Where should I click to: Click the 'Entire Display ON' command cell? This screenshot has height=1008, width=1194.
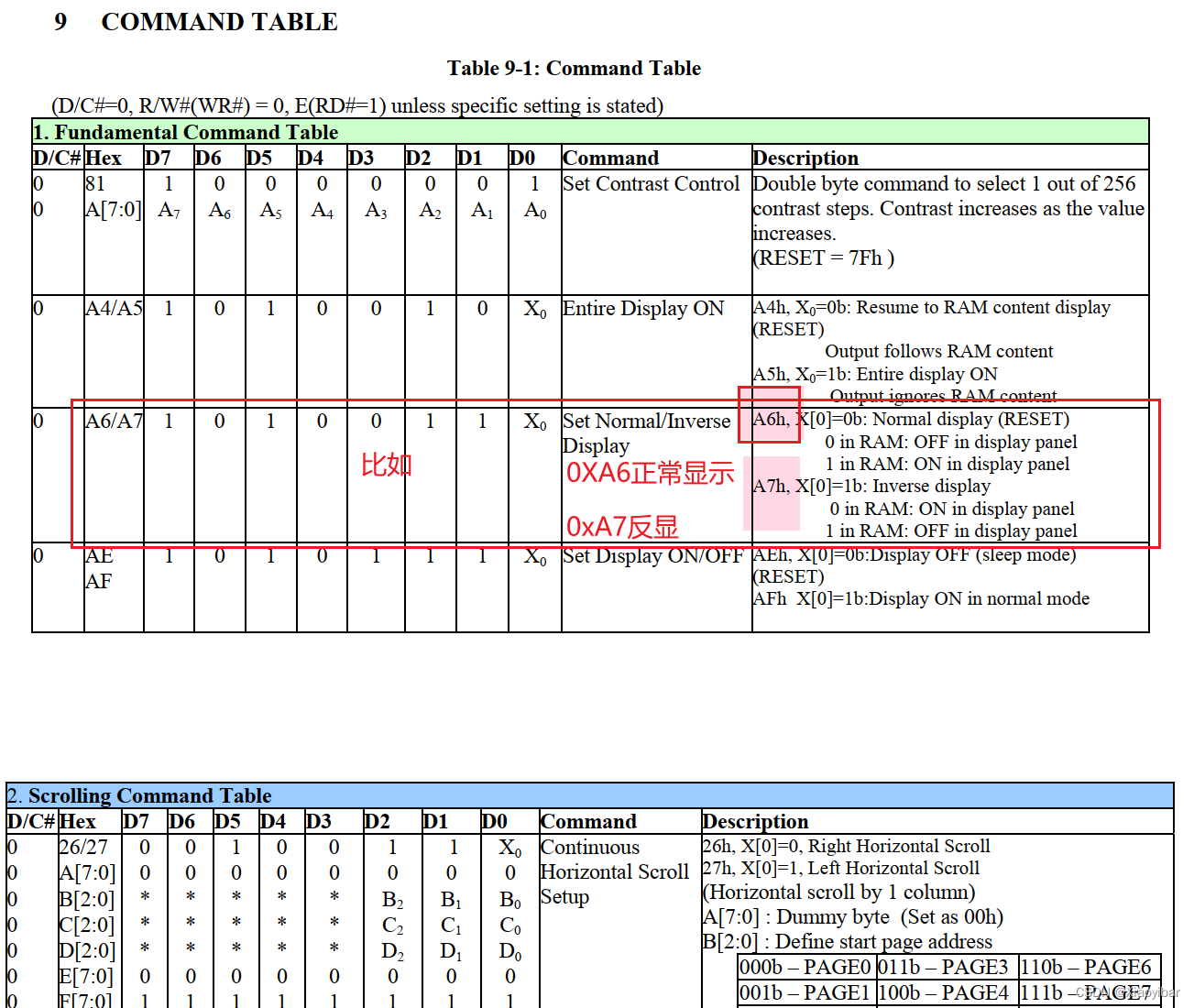643,309
